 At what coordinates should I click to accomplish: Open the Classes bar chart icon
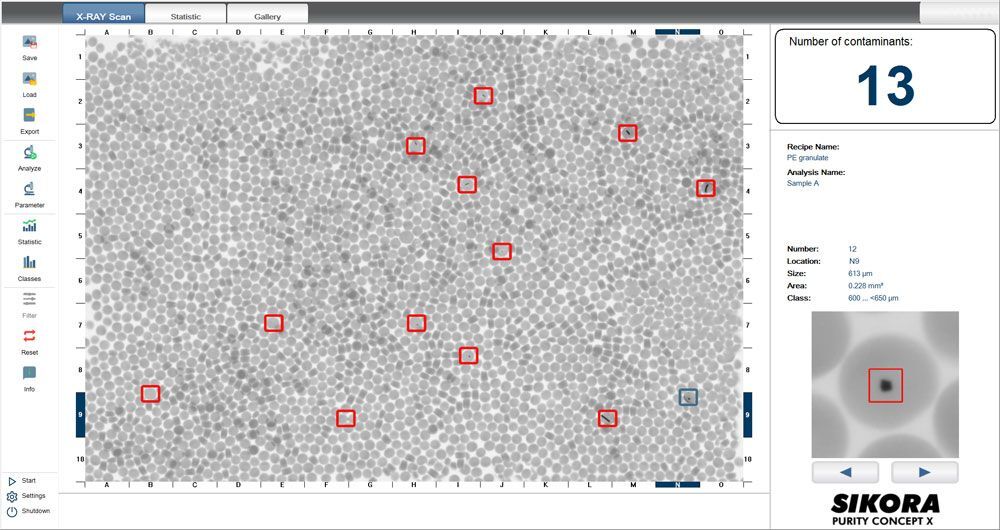click(x=29, y=263)
